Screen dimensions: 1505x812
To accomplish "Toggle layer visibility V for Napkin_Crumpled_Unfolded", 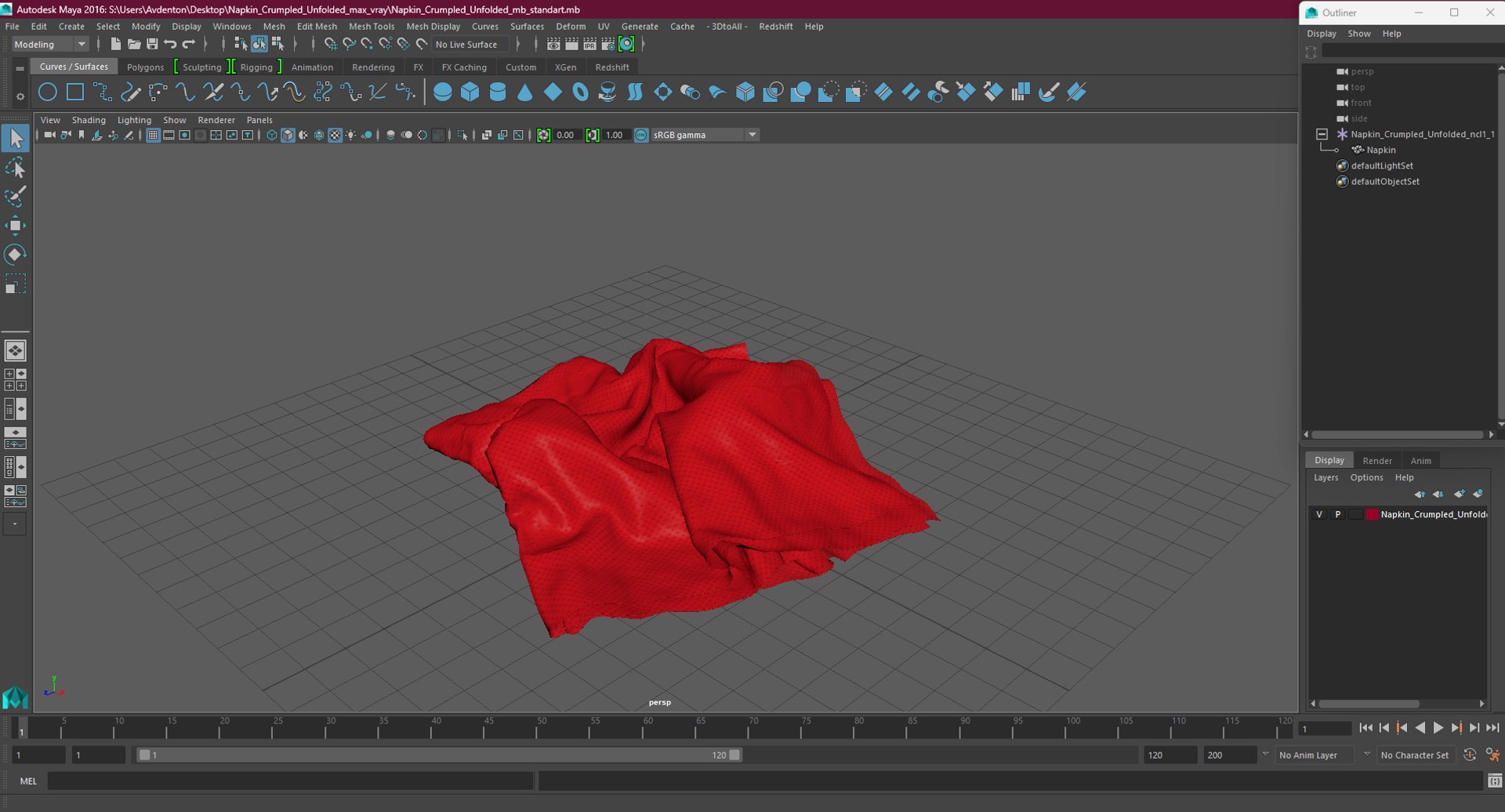I will [1319, 515].
